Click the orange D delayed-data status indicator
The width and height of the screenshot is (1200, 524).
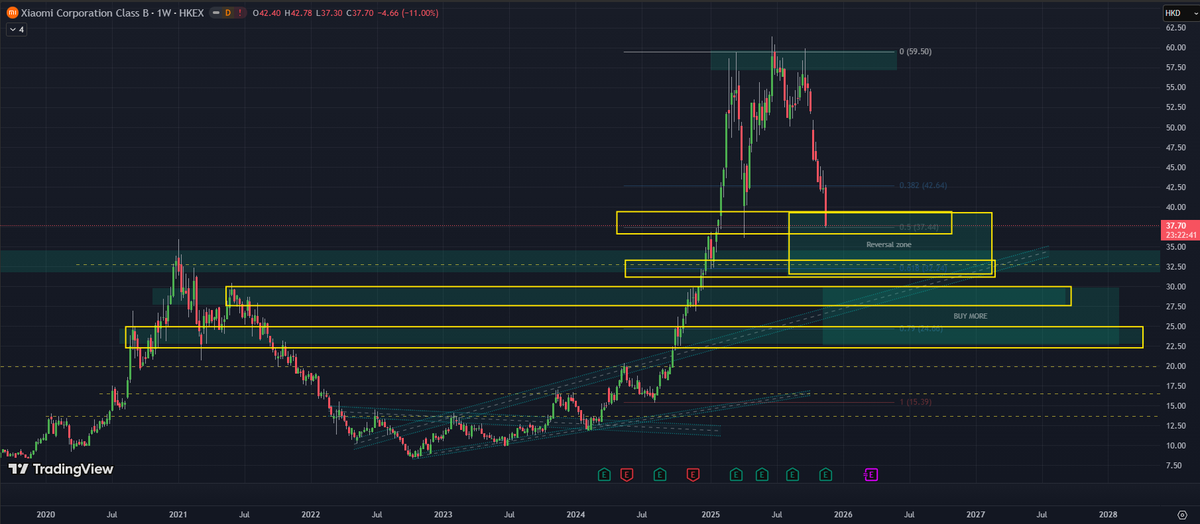tap(228, 13)
